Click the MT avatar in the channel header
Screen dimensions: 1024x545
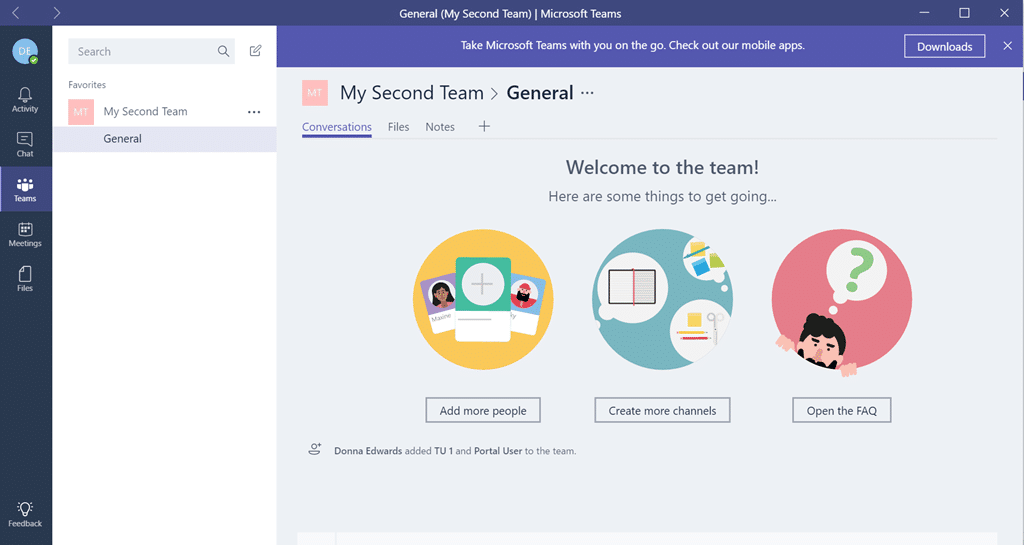coord(315,93)
